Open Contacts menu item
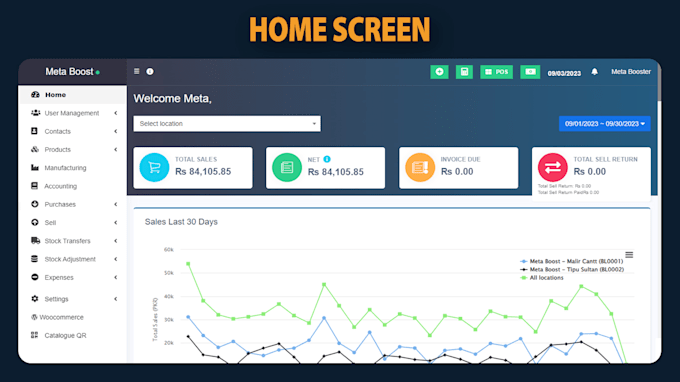The width and height of the screenshot is (680, 382). click(73, 131)
